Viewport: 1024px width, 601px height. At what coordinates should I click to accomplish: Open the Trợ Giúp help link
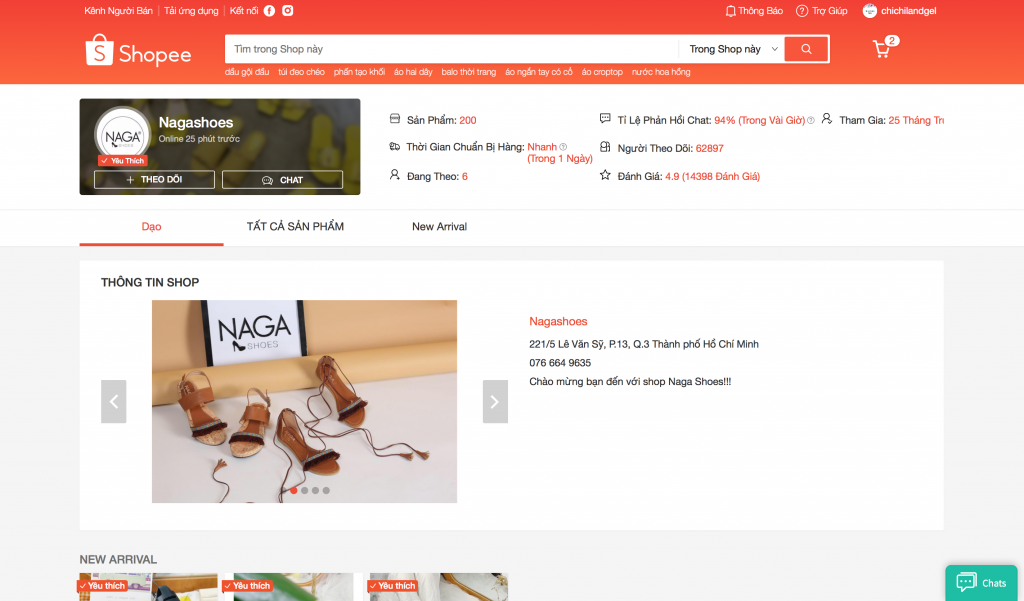[829, 11]
